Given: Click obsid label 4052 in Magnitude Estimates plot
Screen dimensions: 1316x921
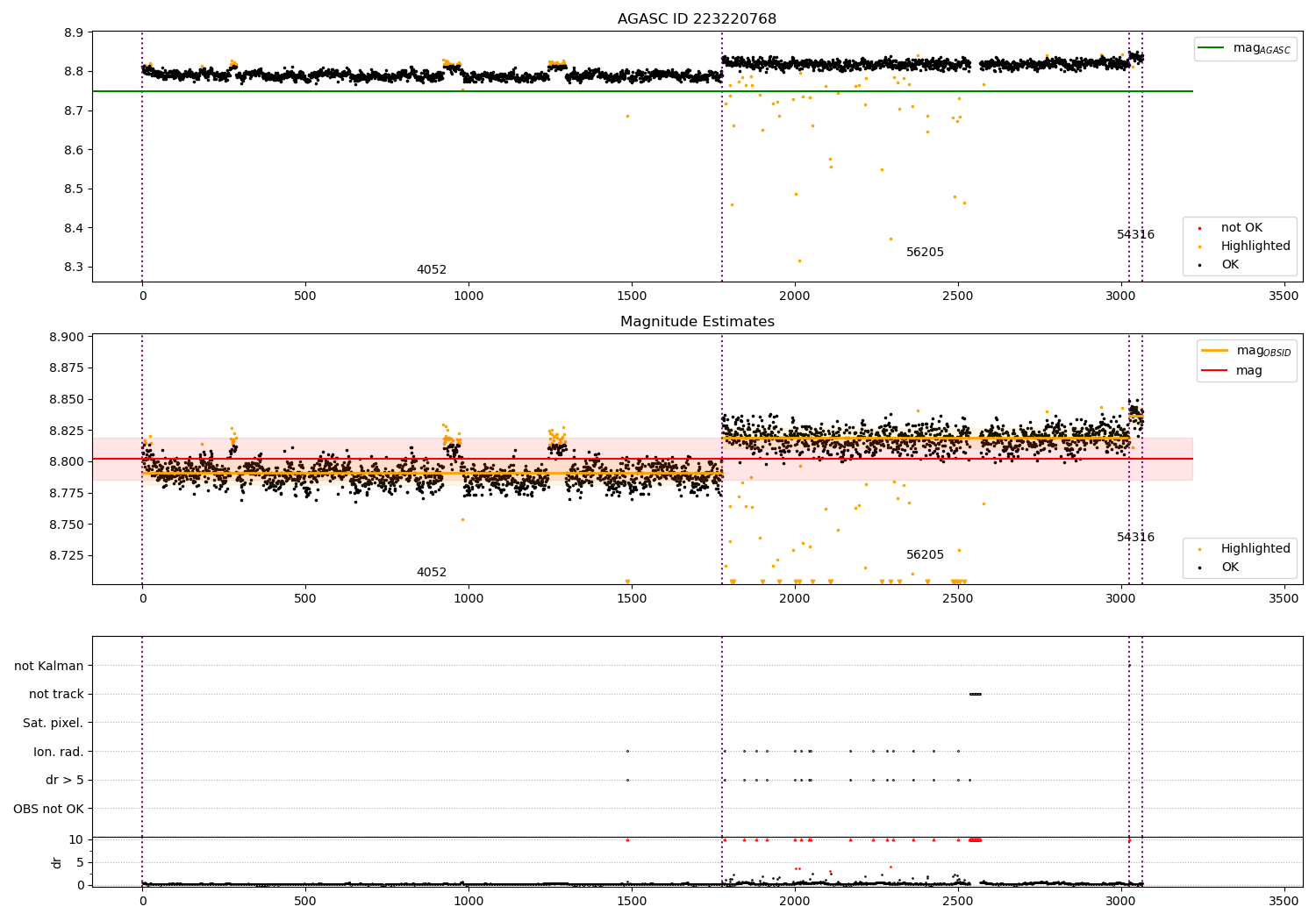Looking at the screenshot, I should point(432,573).
